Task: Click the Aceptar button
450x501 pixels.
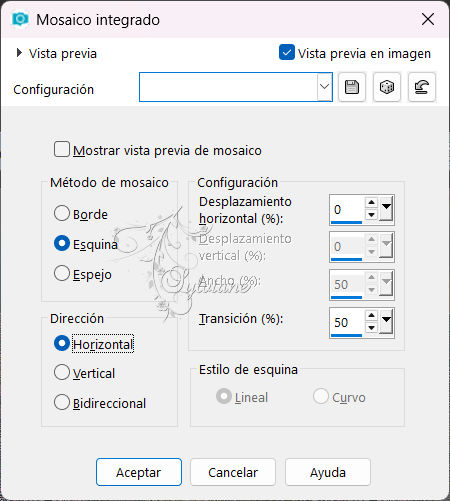Action: pyautogui.click(x=139, y=472)
